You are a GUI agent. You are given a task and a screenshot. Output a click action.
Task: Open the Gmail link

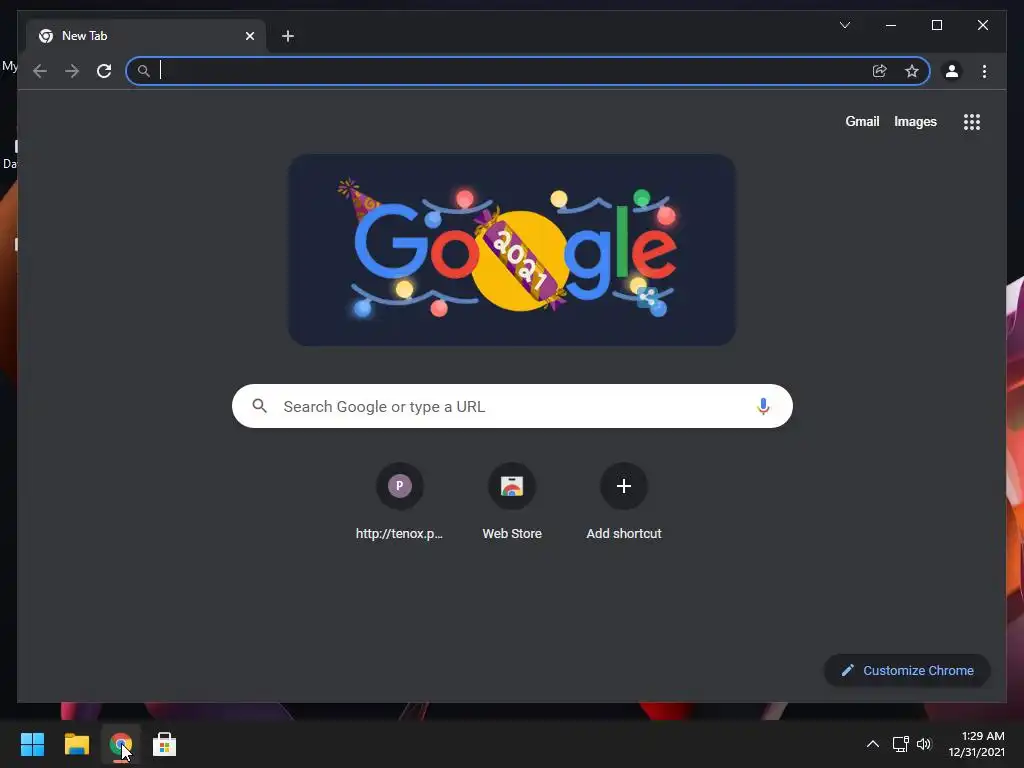point(862,121)
